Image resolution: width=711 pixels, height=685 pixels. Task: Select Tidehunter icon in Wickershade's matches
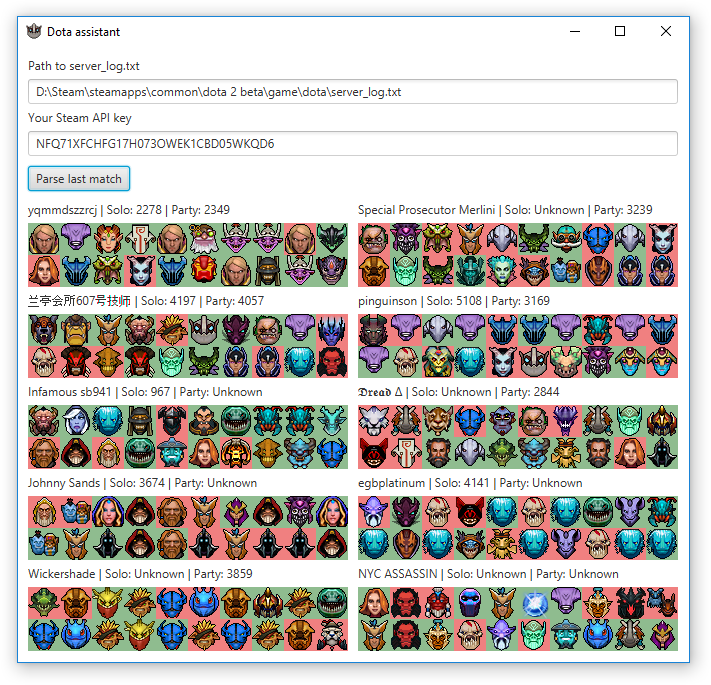332,603
